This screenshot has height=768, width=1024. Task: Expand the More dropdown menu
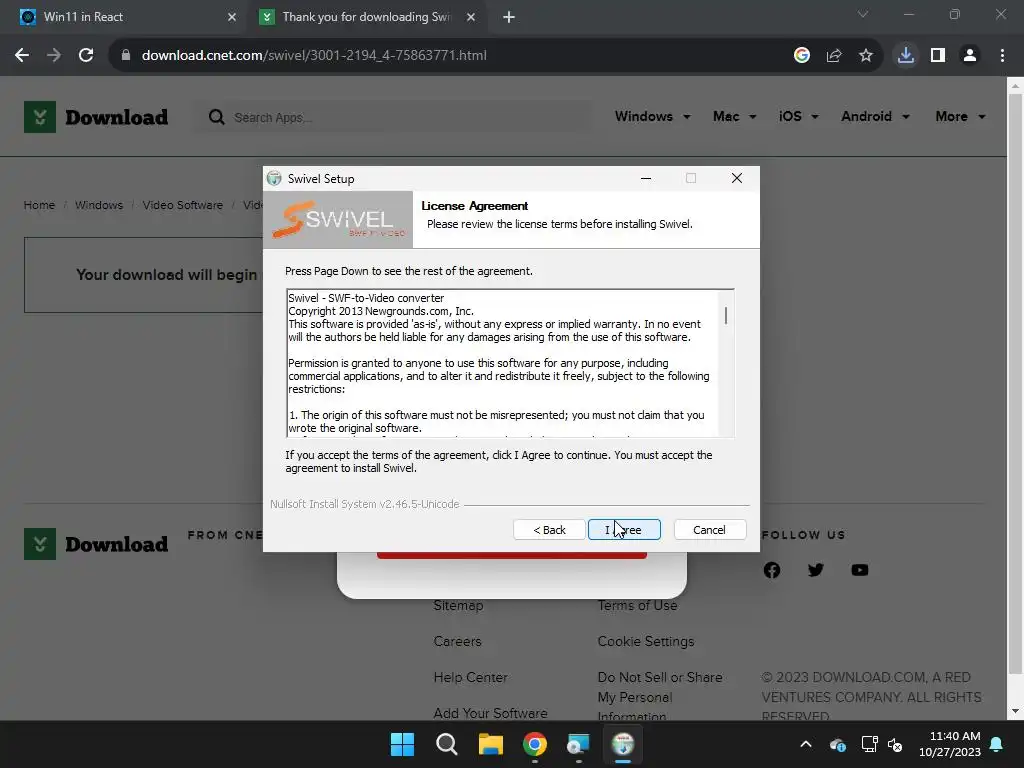[960, 116]
